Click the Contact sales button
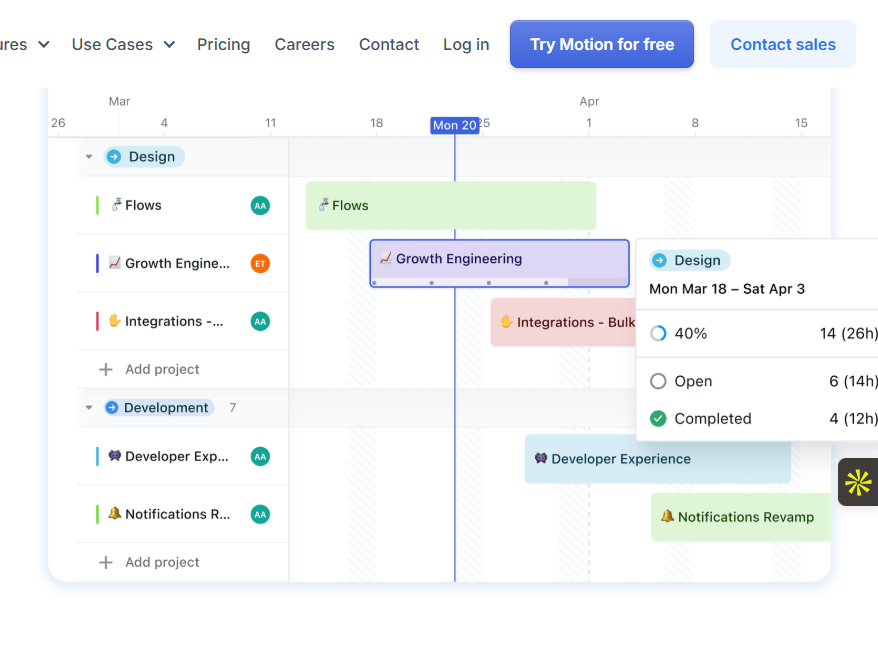The image size is (878, 656). pos(783,44)
